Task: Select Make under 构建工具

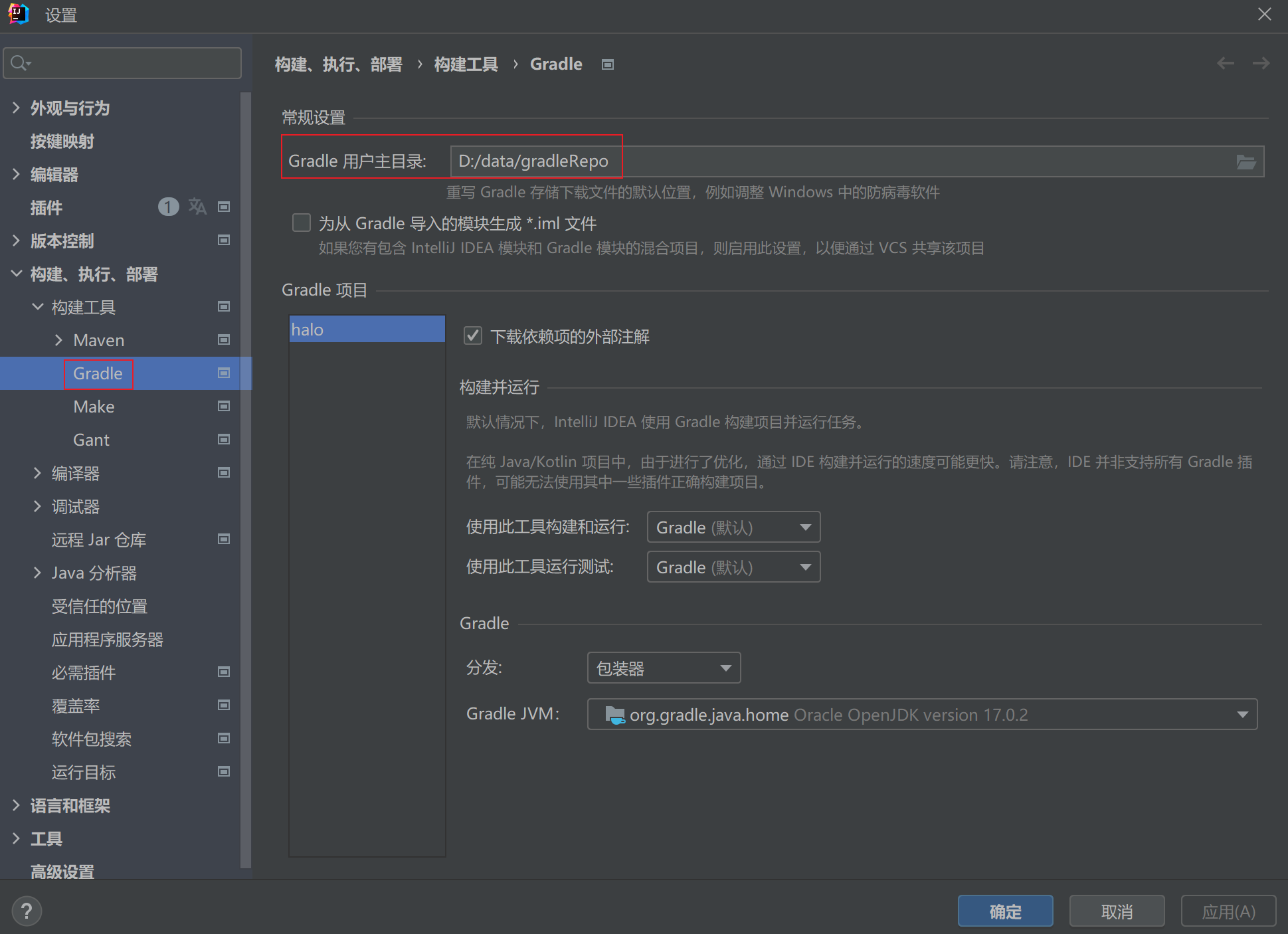Action: (94, 407)
